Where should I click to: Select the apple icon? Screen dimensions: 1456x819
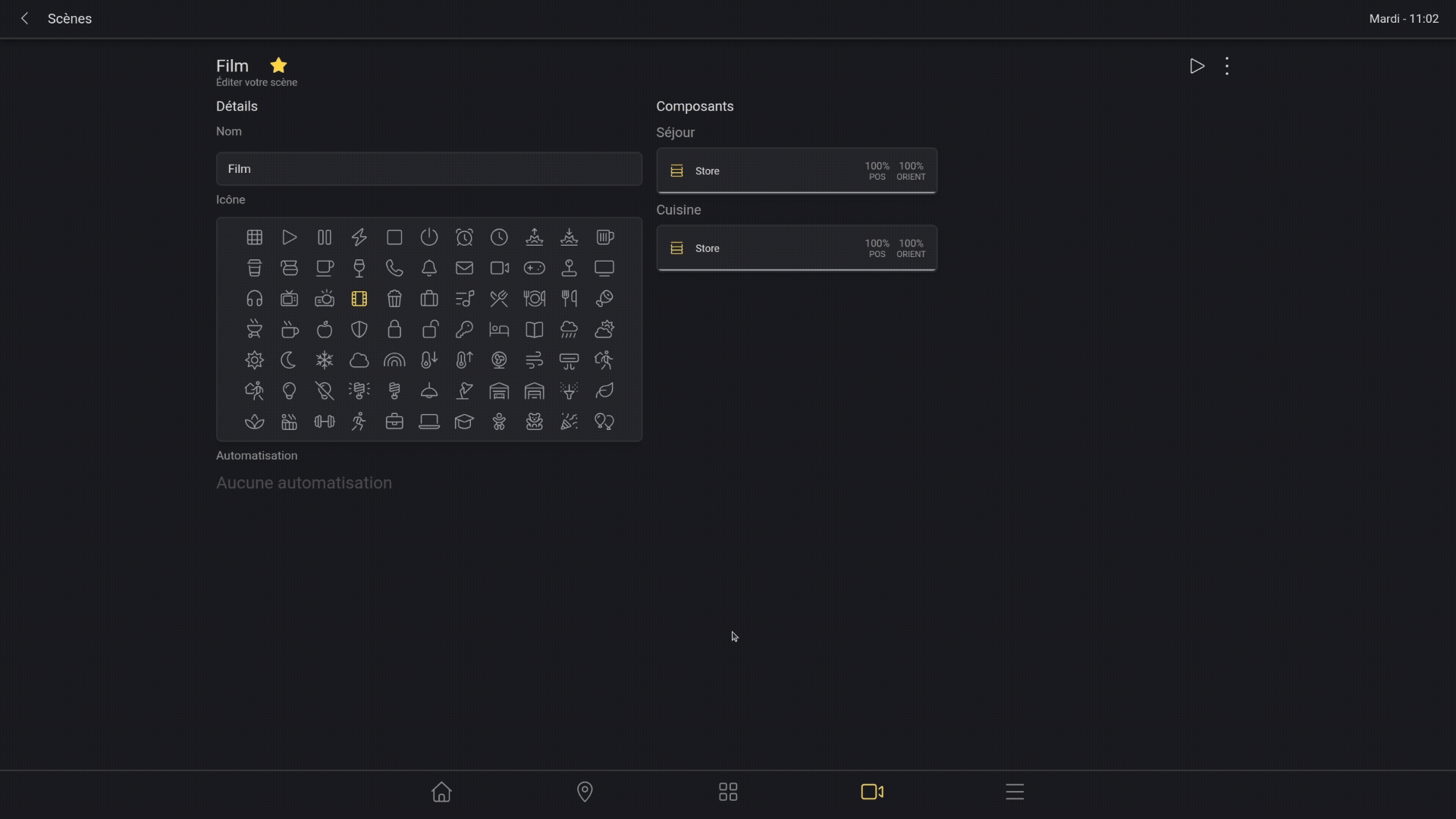coord(325,329)
